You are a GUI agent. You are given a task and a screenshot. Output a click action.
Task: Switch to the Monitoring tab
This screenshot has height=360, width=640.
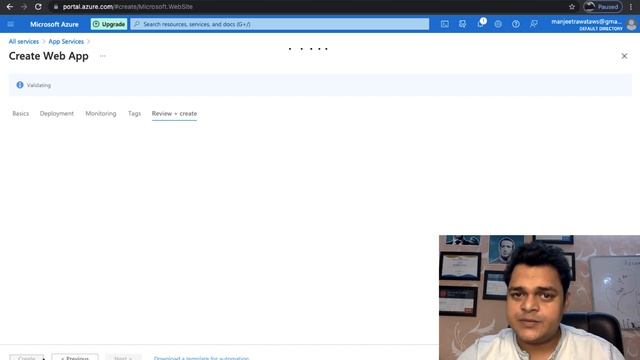[101, 113]
